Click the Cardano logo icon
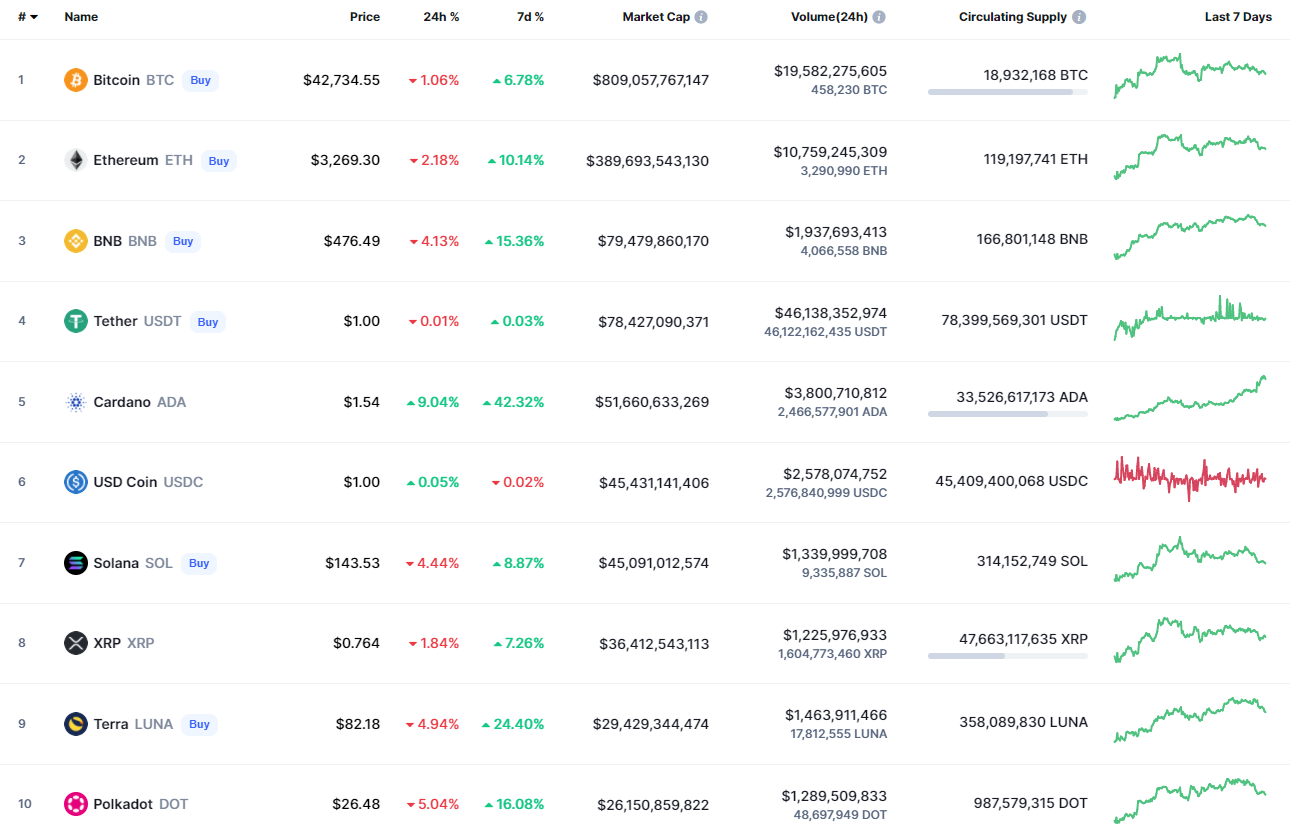This screenshot has width=1290, height=828. pos(76,402)
